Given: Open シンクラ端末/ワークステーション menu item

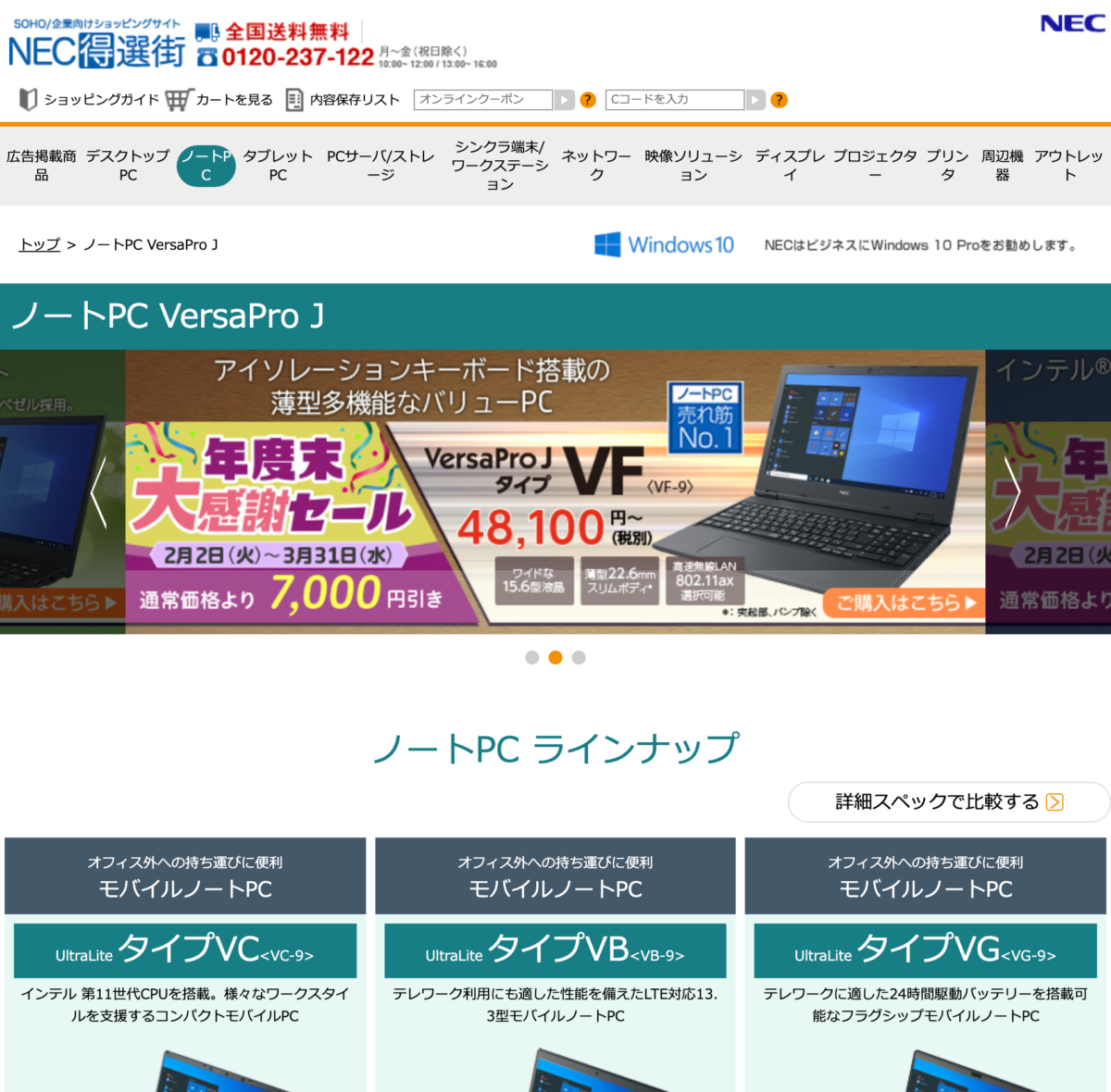Looking at the screenshot, I should 500,166.
